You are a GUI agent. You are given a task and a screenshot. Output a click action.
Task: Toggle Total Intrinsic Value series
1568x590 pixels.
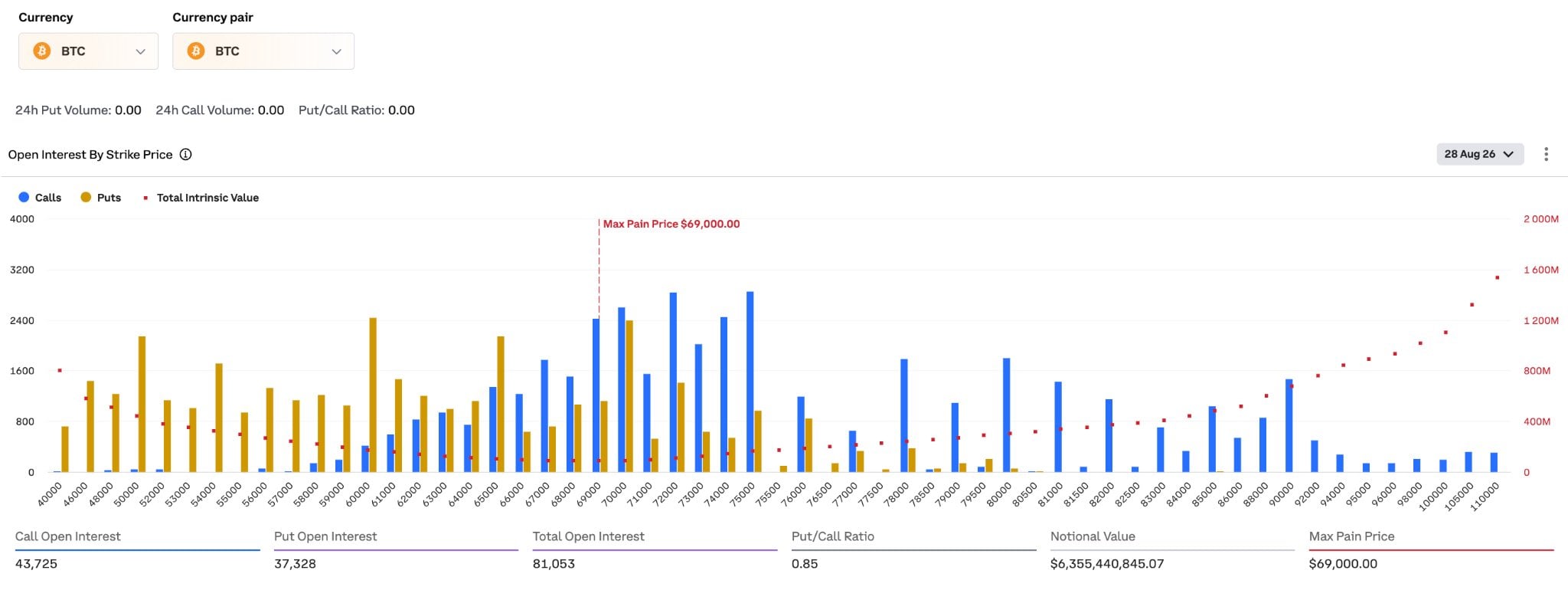201,197
